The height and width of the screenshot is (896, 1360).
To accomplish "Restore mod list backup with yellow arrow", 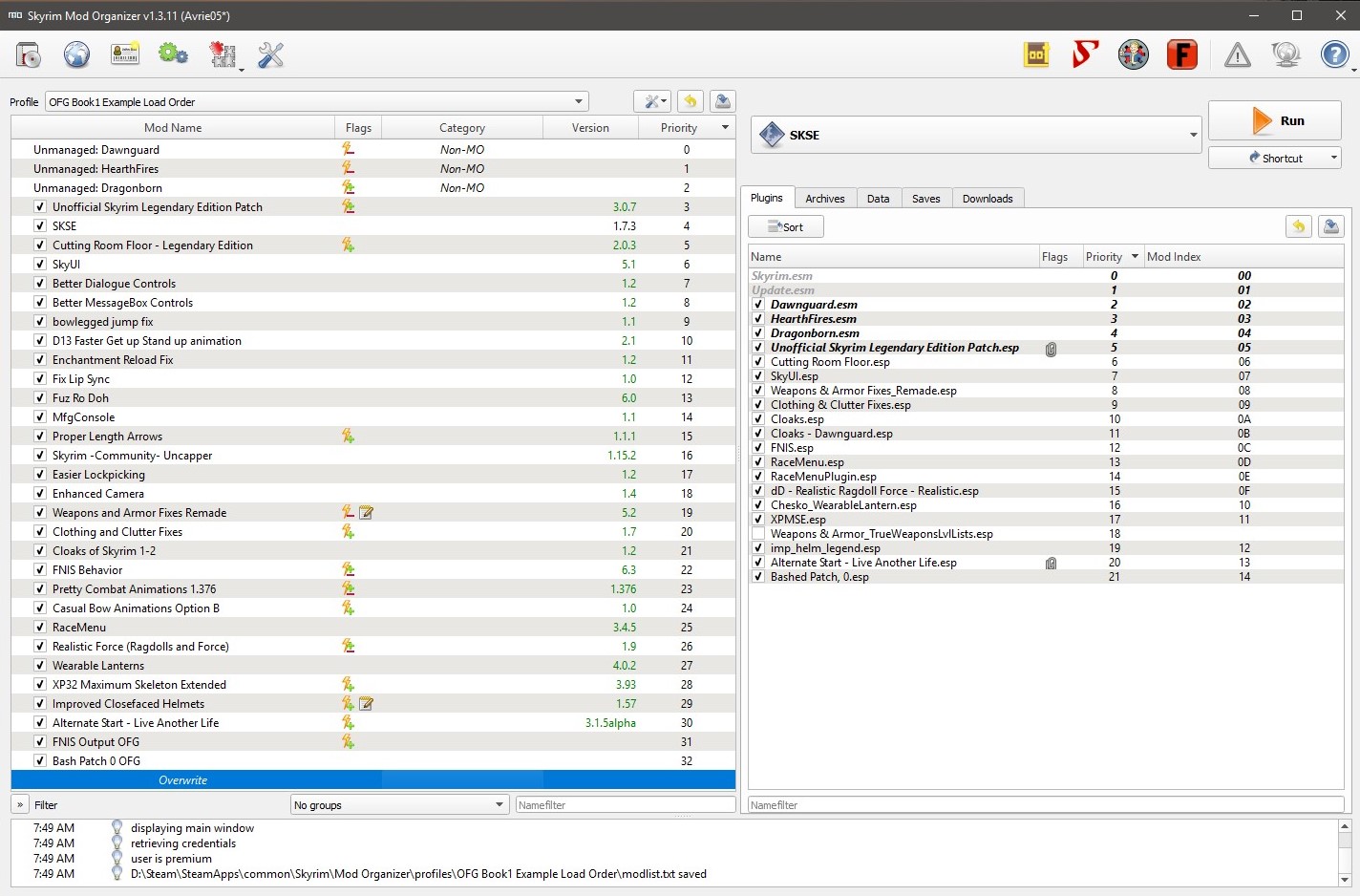I will tap(691, 101).
